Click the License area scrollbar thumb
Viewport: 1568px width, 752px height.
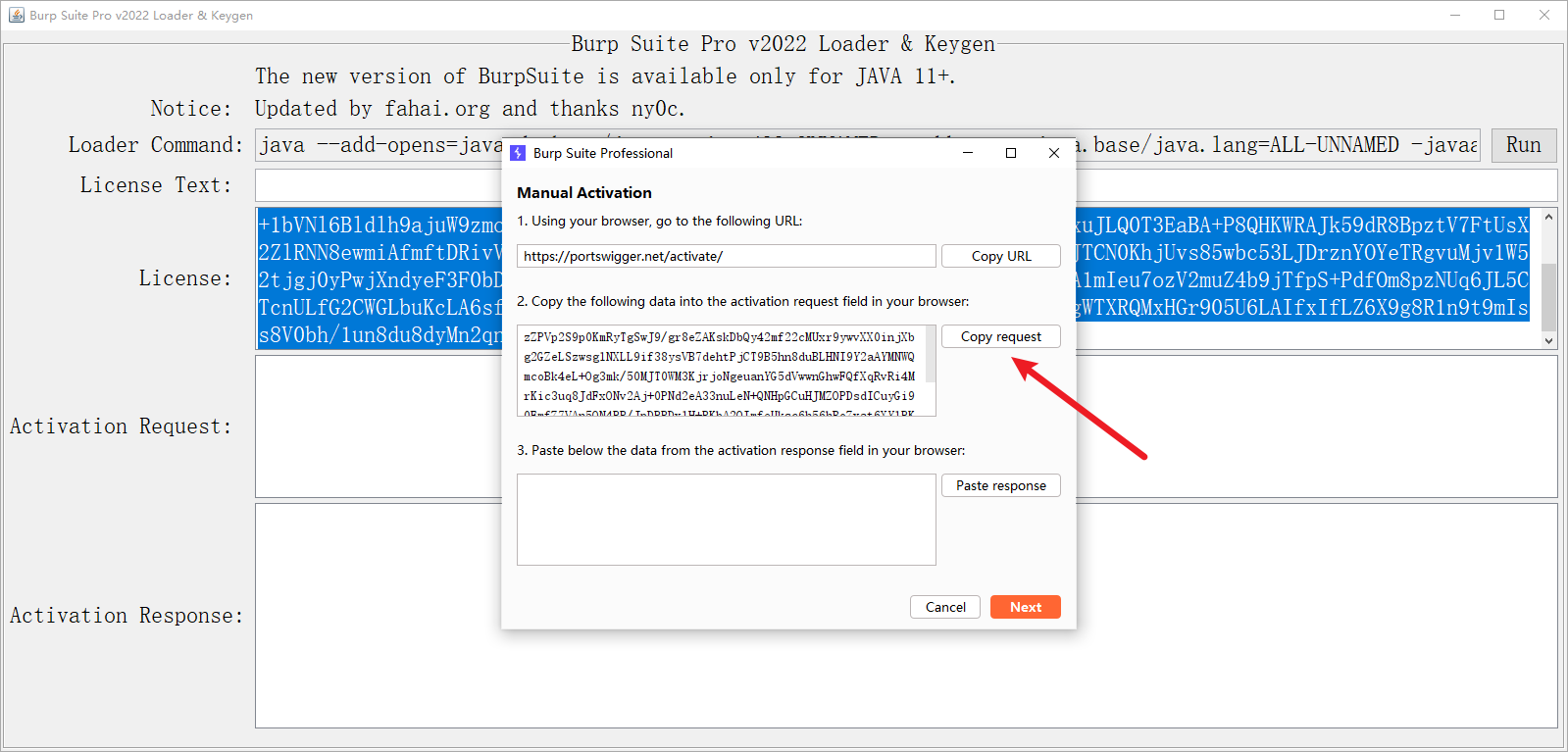[1549, 297]
